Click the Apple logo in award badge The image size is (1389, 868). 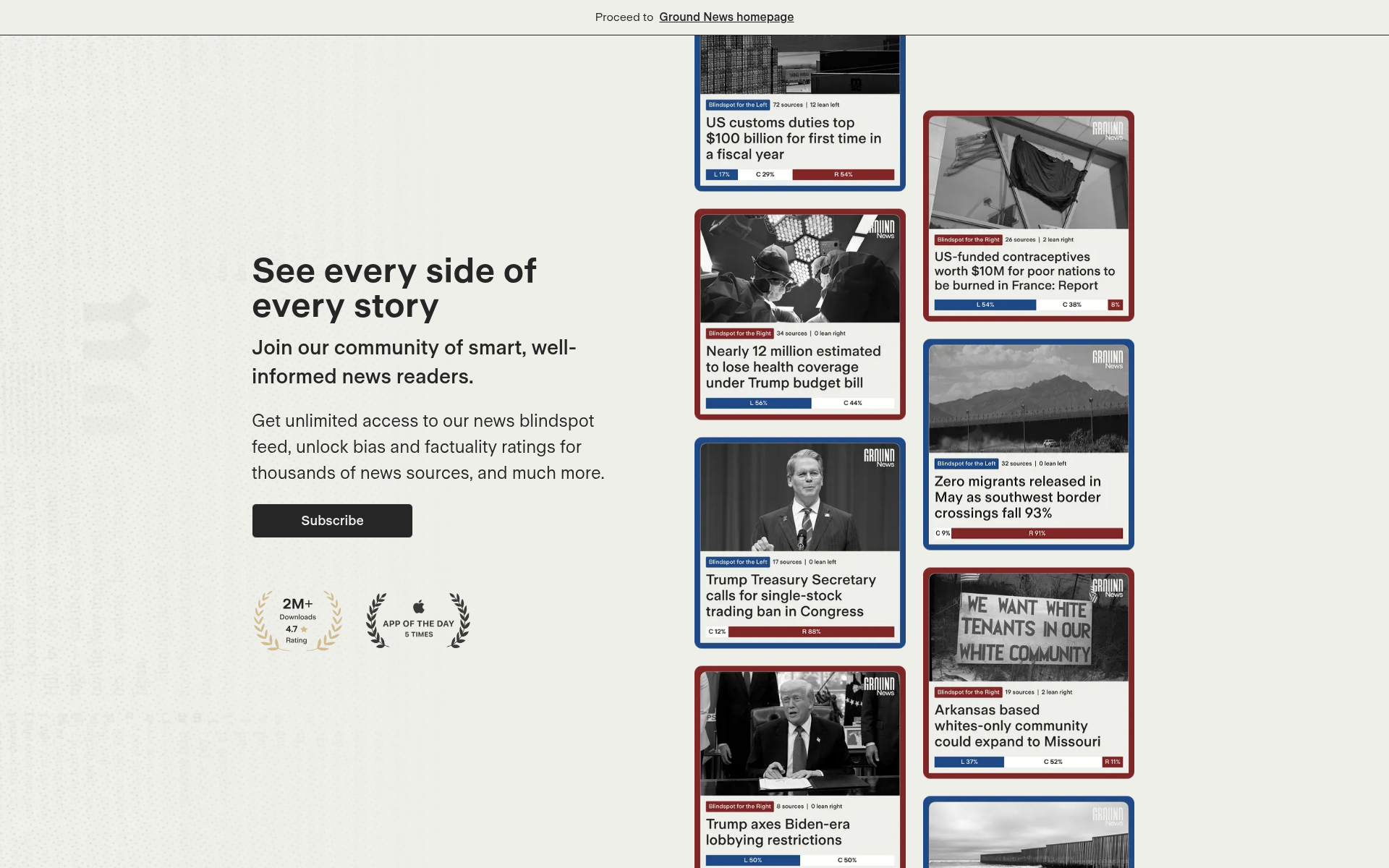pyautogui.click(x=419, y=606)
